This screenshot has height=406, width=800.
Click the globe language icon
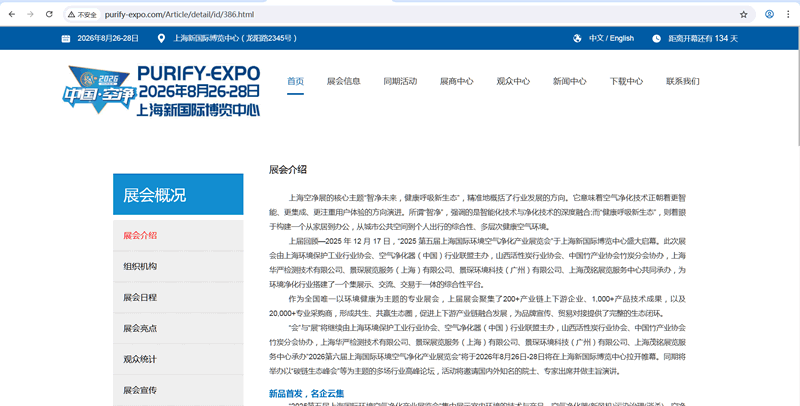click(578, 38)
